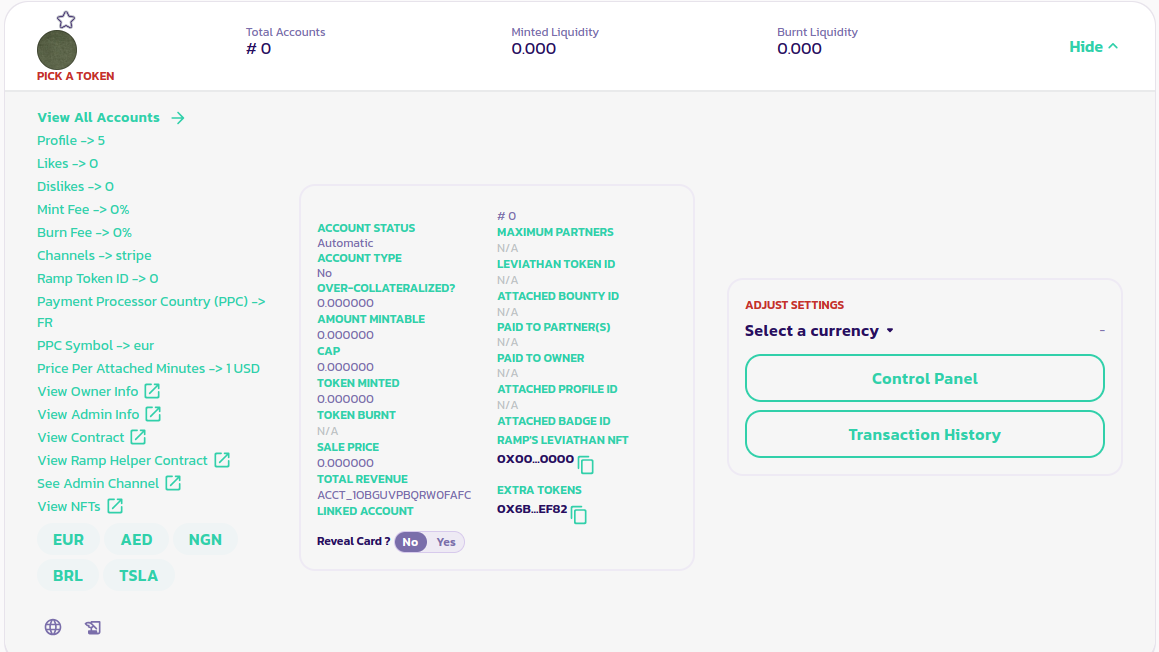
Task: Copy the Ramp's Leviathan NFT address
Action: click(586, 464)
